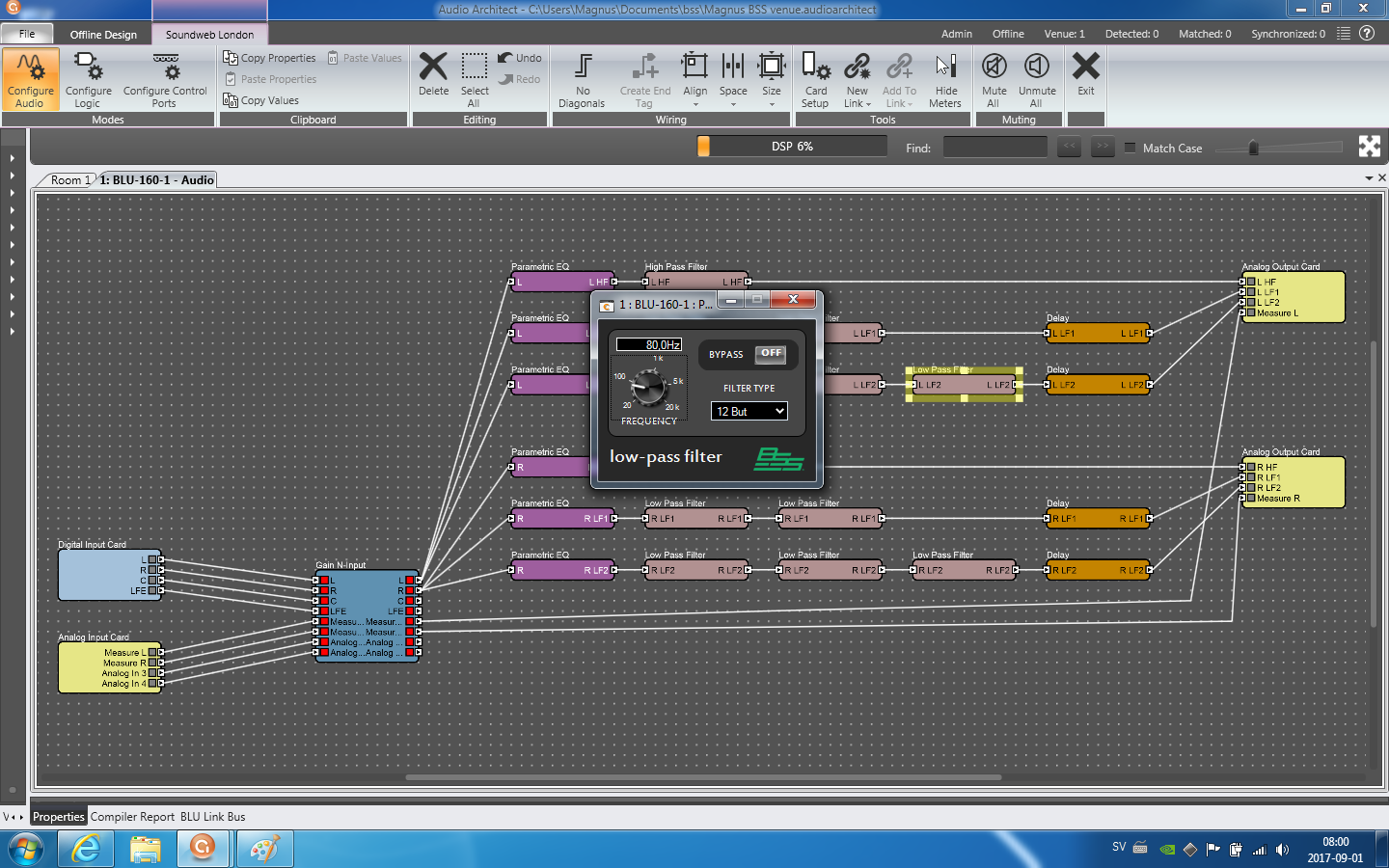Select the Measure R Analog Output Card
Image resolution: width=1389 pixels, height=868 pixels.
[1293, 482]
